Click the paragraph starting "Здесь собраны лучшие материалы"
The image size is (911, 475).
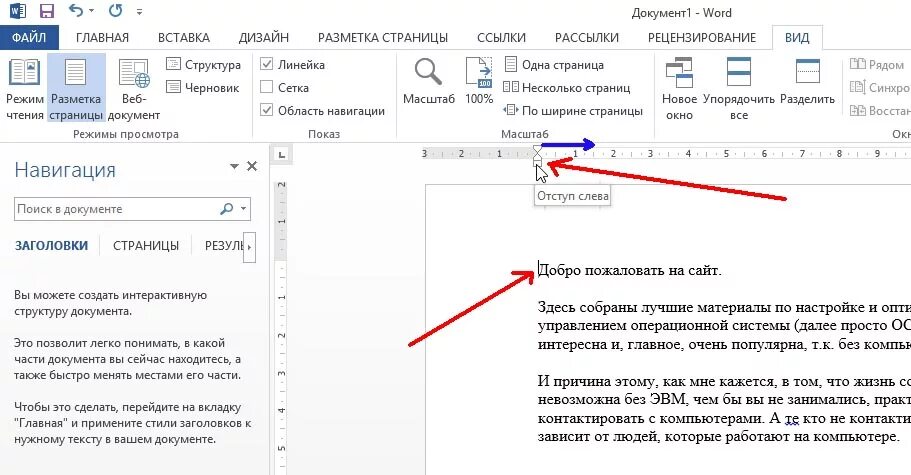click(x=724, y=326)
